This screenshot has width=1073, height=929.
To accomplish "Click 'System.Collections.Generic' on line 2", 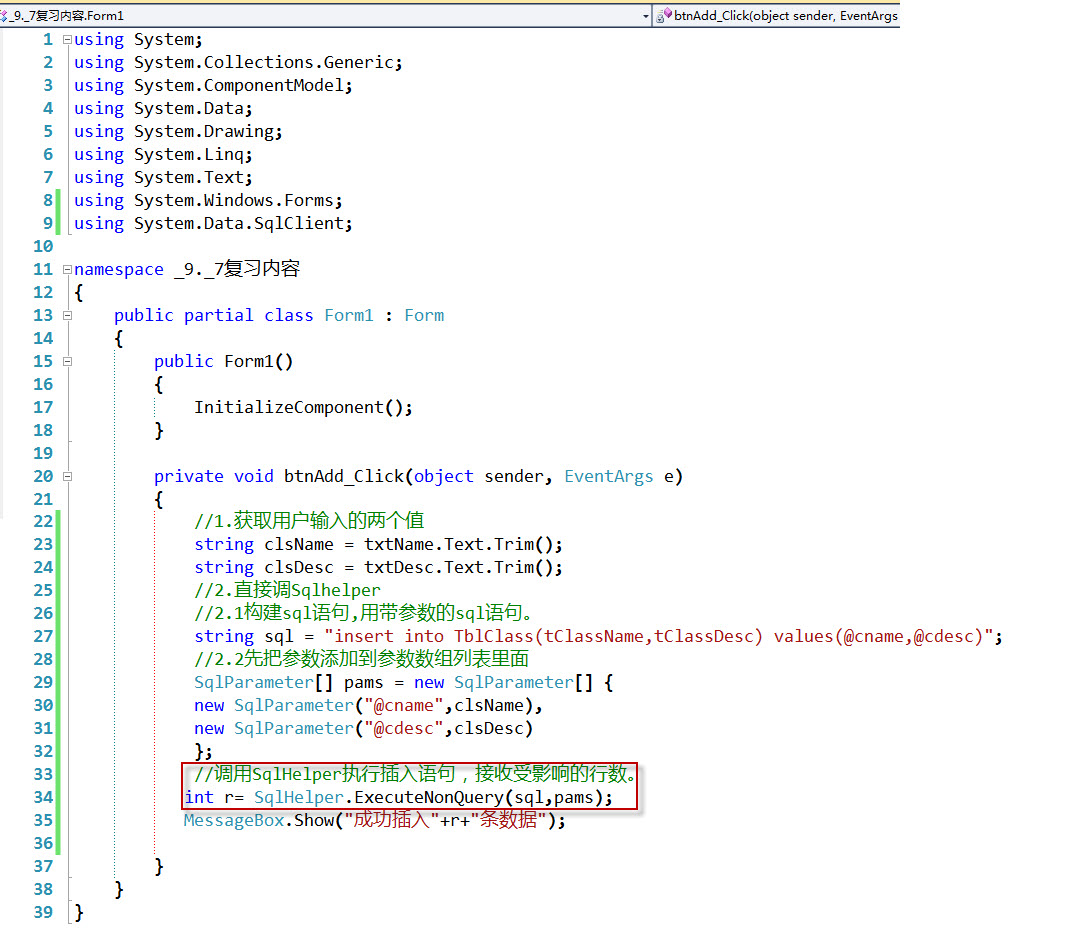I will pyautogui.click(x=263, y=62).
